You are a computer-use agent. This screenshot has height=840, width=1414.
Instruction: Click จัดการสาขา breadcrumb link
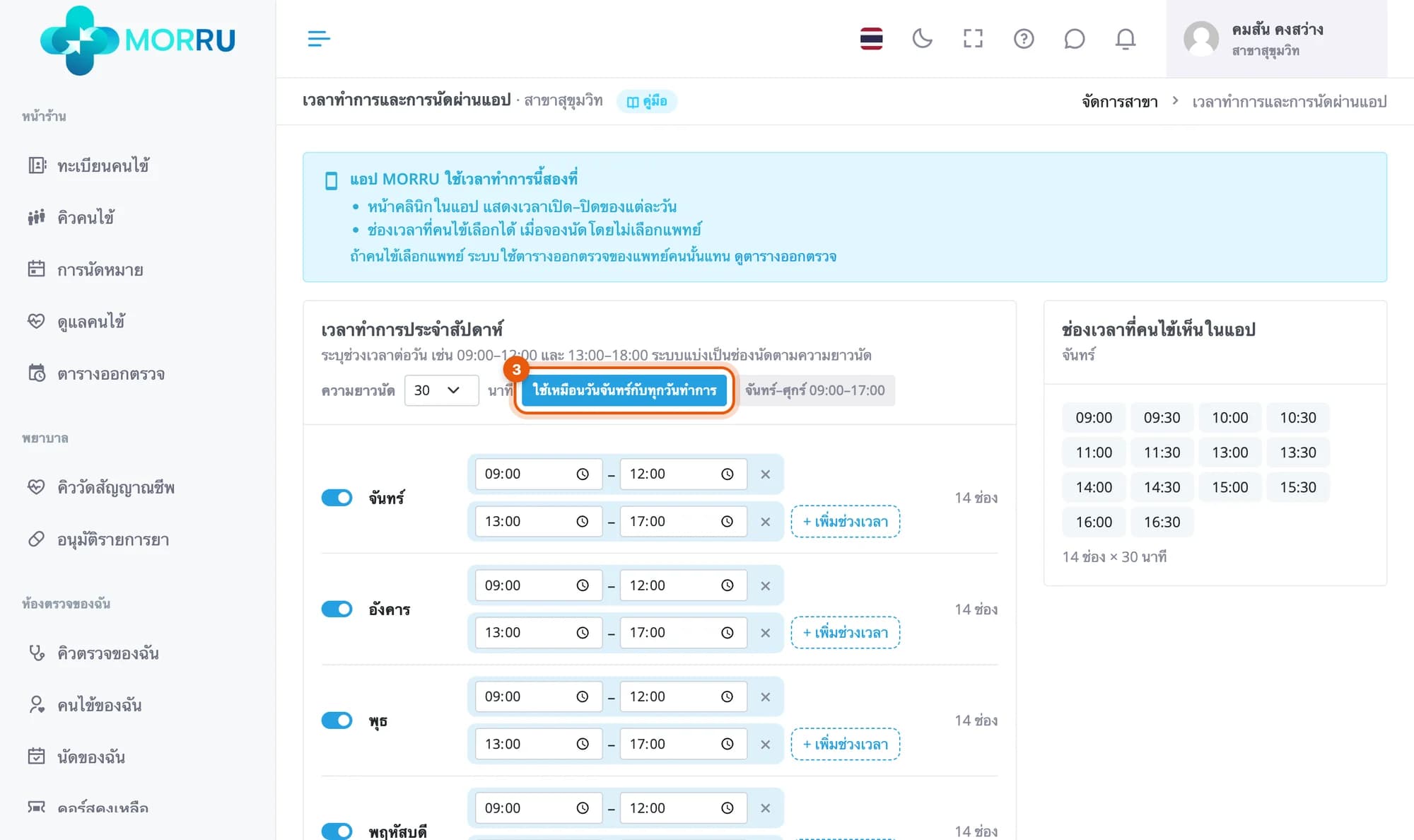click(1120, 102)
